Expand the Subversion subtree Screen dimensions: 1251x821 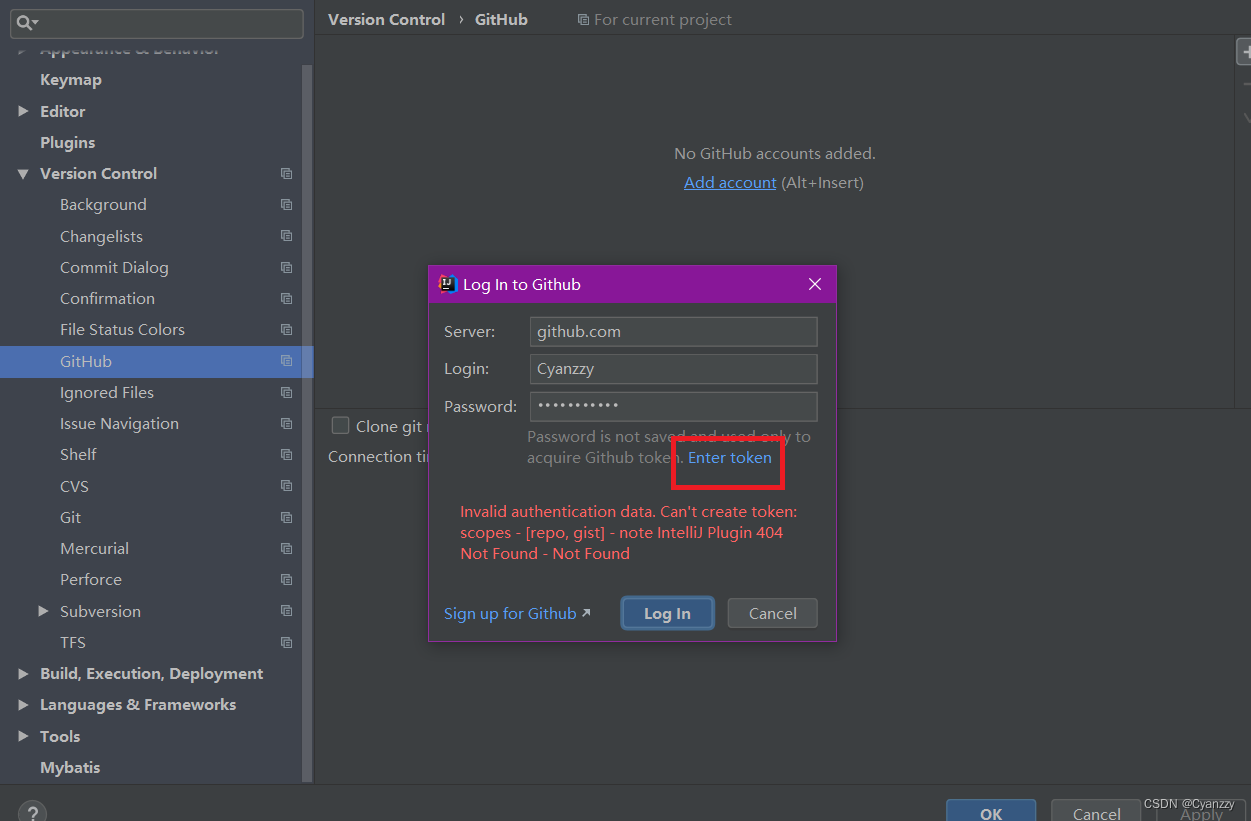(x=43, y=611)
